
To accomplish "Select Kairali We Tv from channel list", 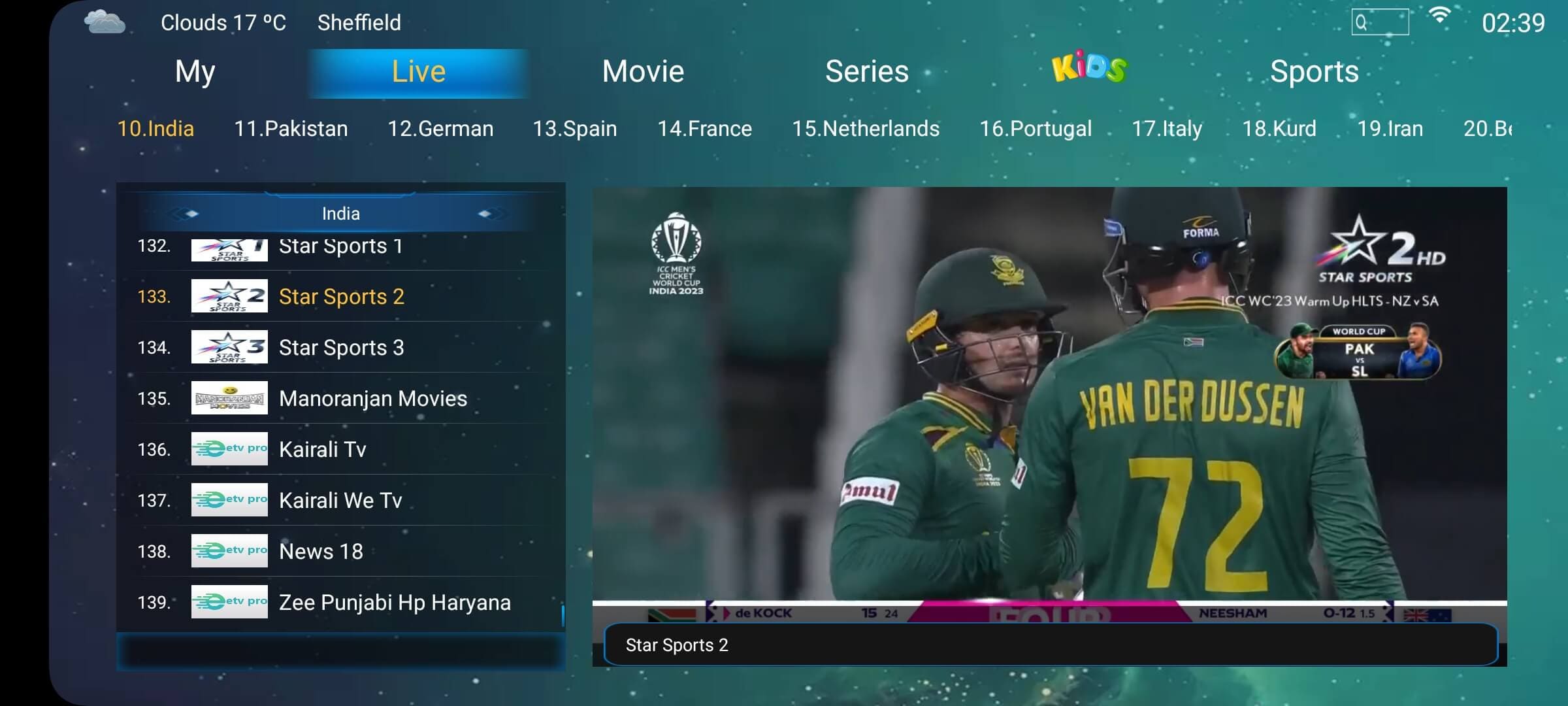I will [341, 500].
